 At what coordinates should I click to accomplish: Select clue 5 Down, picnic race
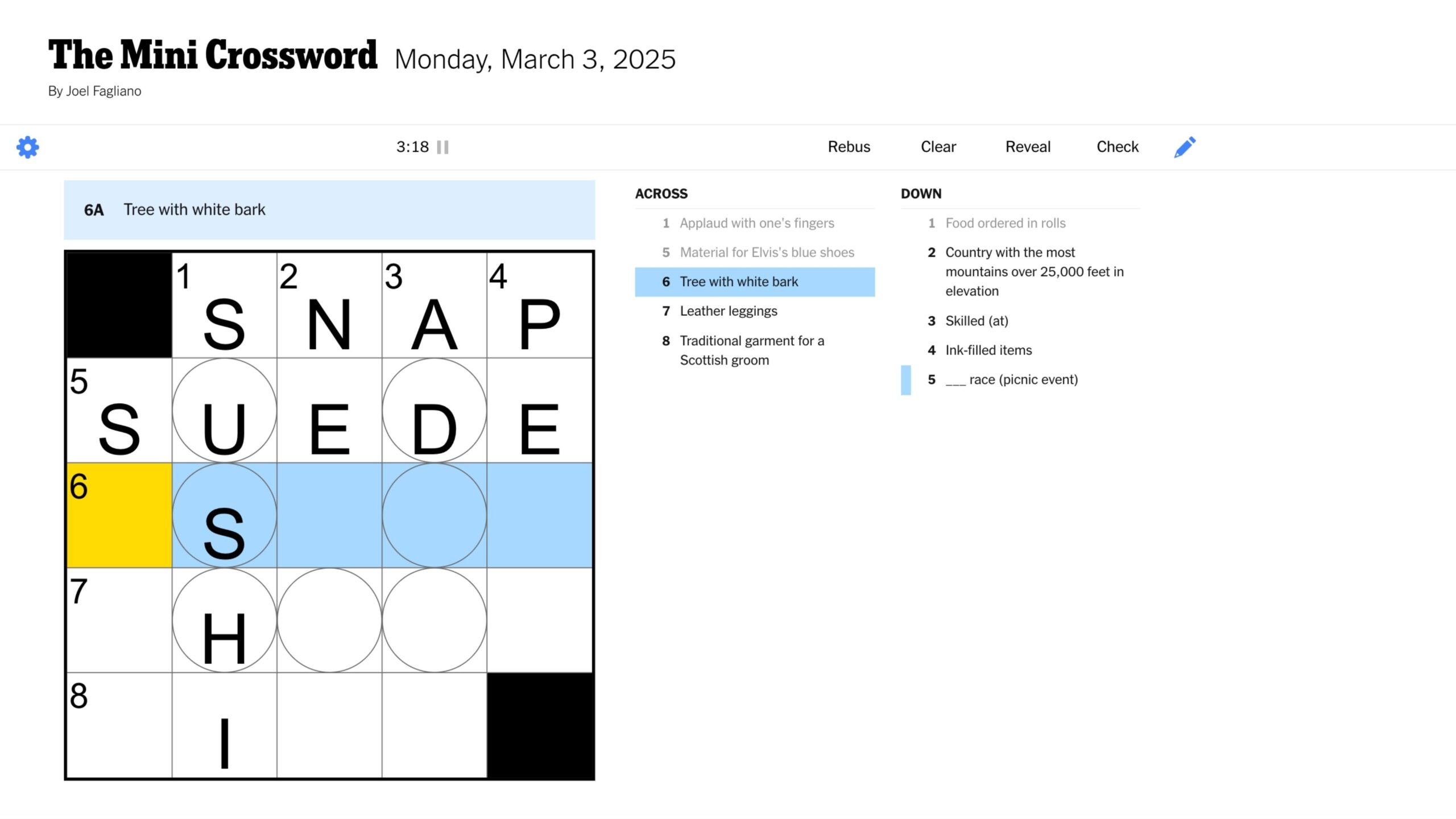[x=1011, y=380]
